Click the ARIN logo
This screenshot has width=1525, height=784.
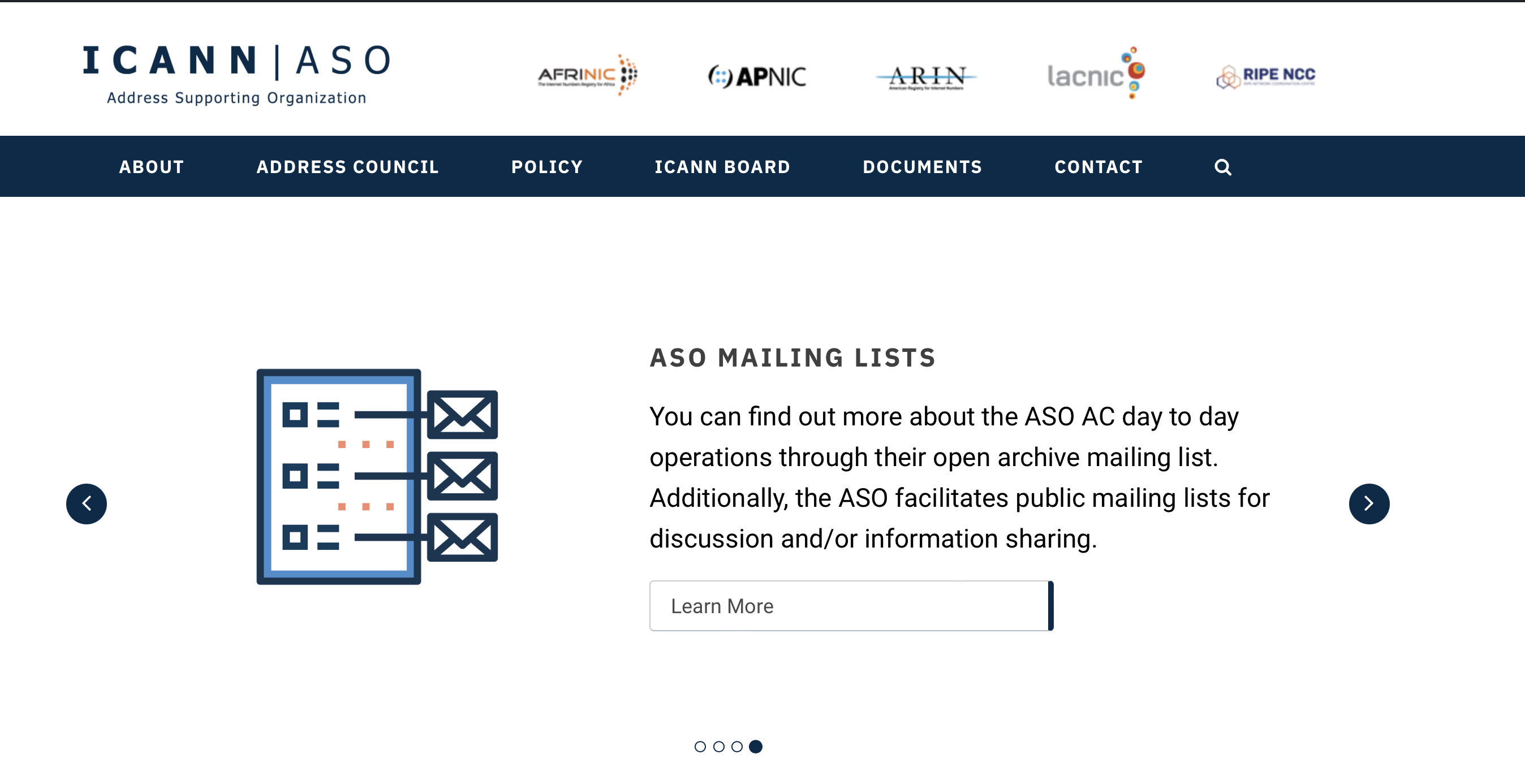coord(927,77)
